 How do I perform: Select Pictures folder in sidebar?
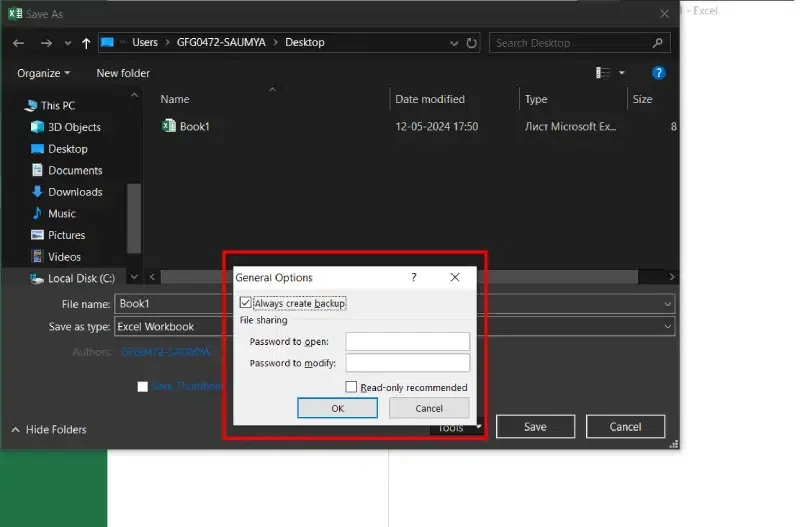coord(58,235)
